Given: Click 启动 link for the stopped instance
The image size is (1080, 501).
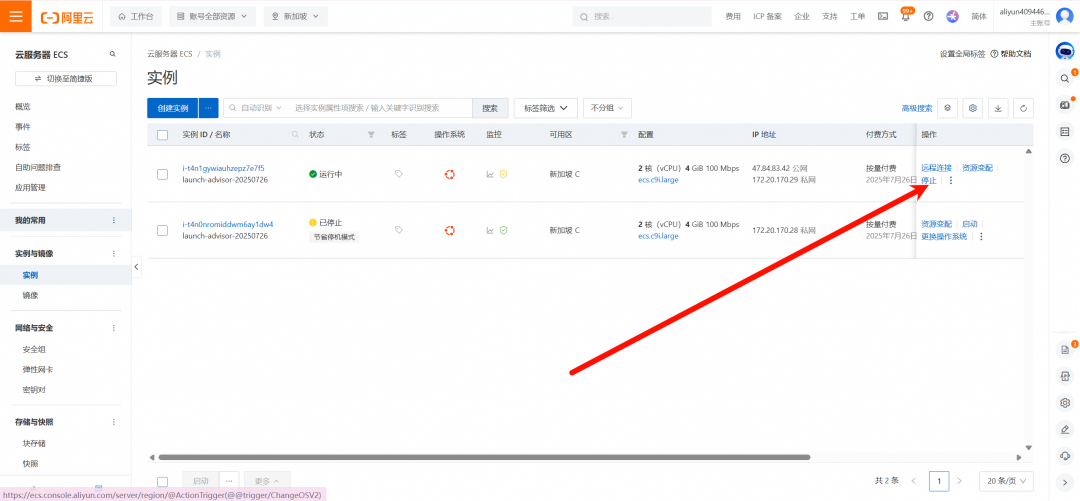Looking at the screenshot, I should click(x=970, y=224).
